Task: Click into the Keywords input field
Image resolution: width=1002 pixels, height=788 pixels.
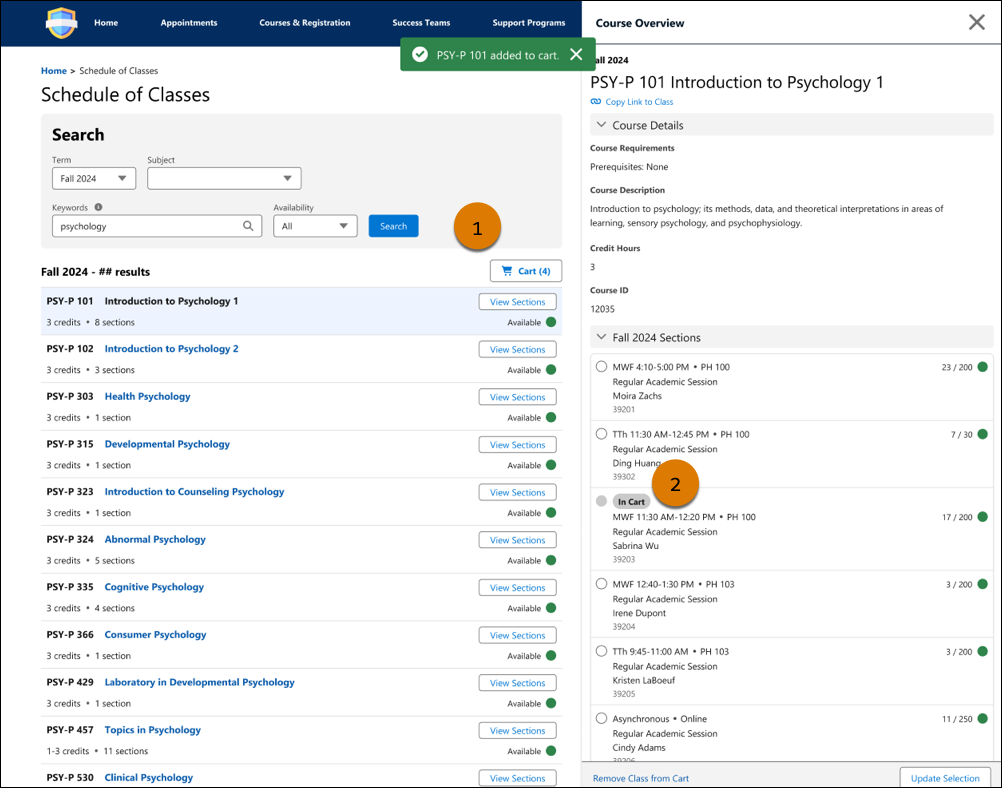Action: (157, 226)
